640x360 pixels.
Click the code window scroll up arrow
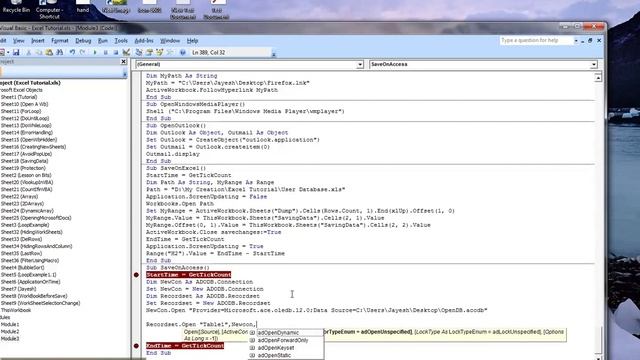click(598, 77)
